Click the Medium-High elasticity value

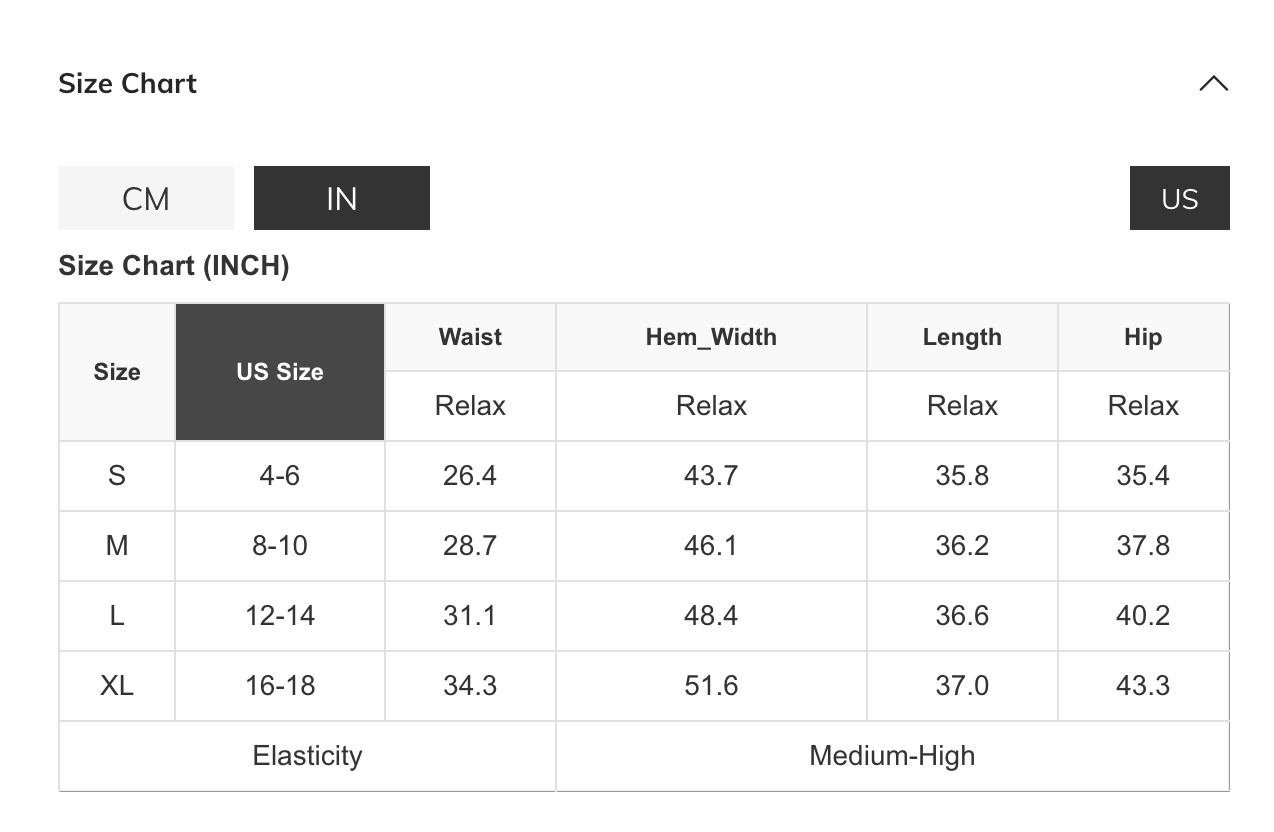[892, 756]
